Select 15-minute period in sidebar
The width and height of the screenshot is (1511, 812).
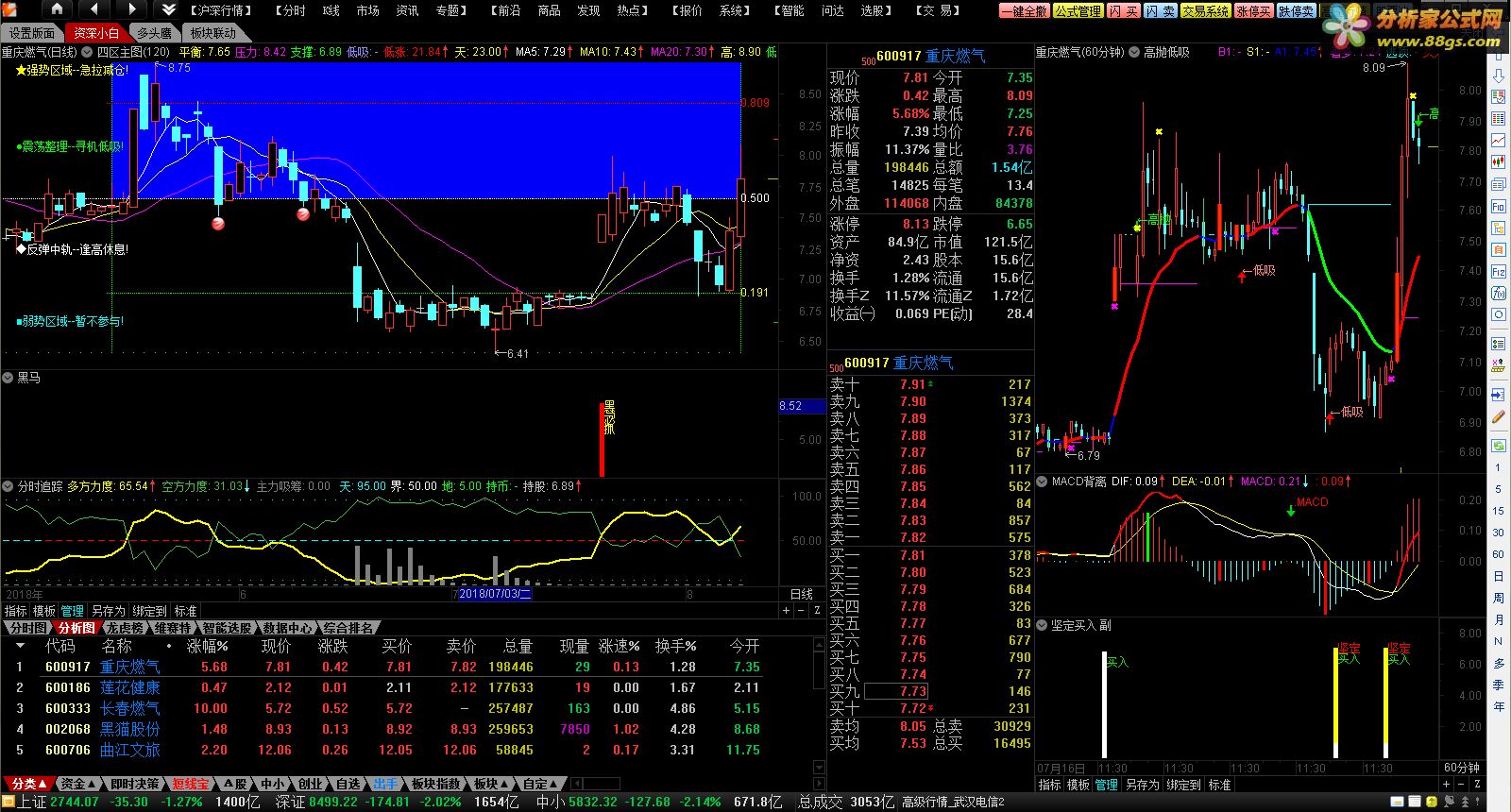click(x=1498, y=511)
